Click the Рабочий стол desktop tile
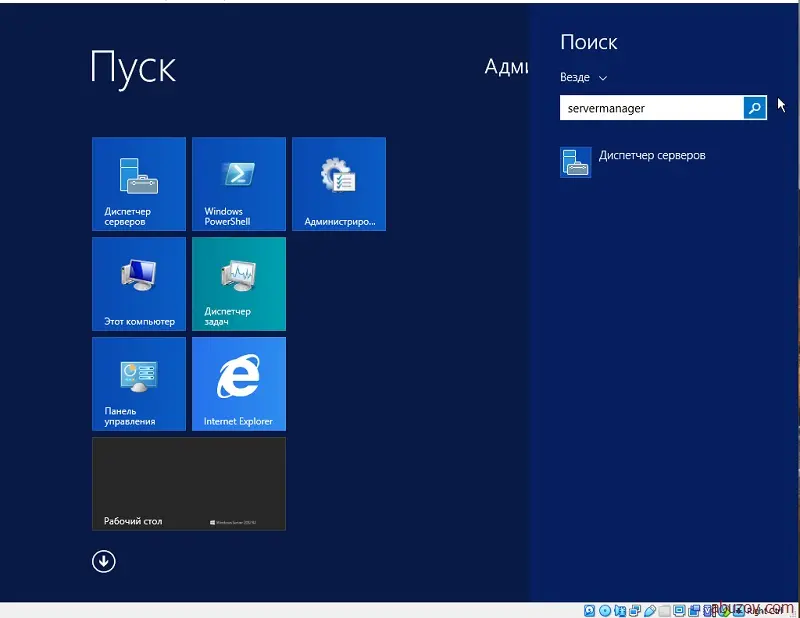The image size is (800, 618). tap(189, 484)
